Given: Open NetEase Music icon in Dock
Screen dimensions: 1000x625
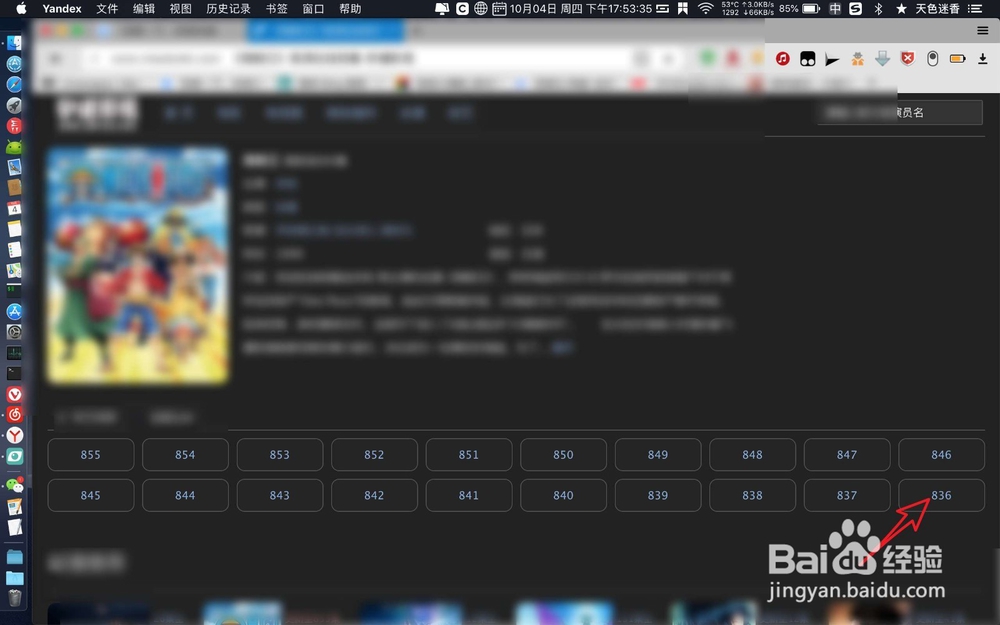Looking at the screenshot, I should (x=14, y=415).
